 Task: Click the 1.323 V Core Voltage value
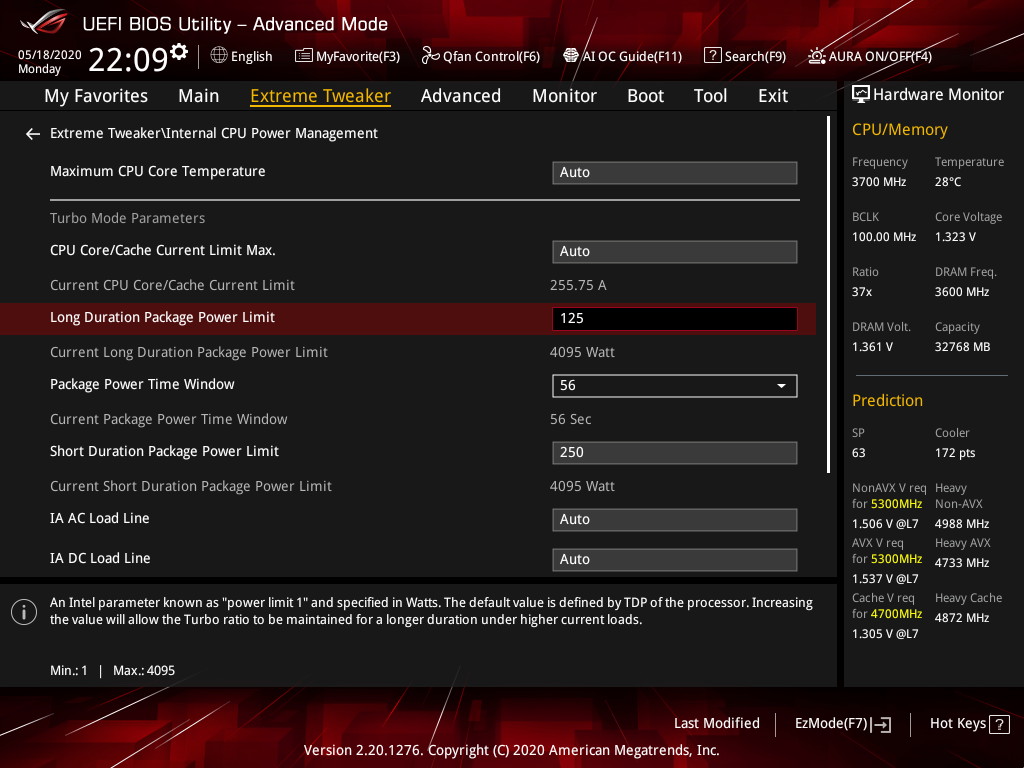(x=955, y=236)
